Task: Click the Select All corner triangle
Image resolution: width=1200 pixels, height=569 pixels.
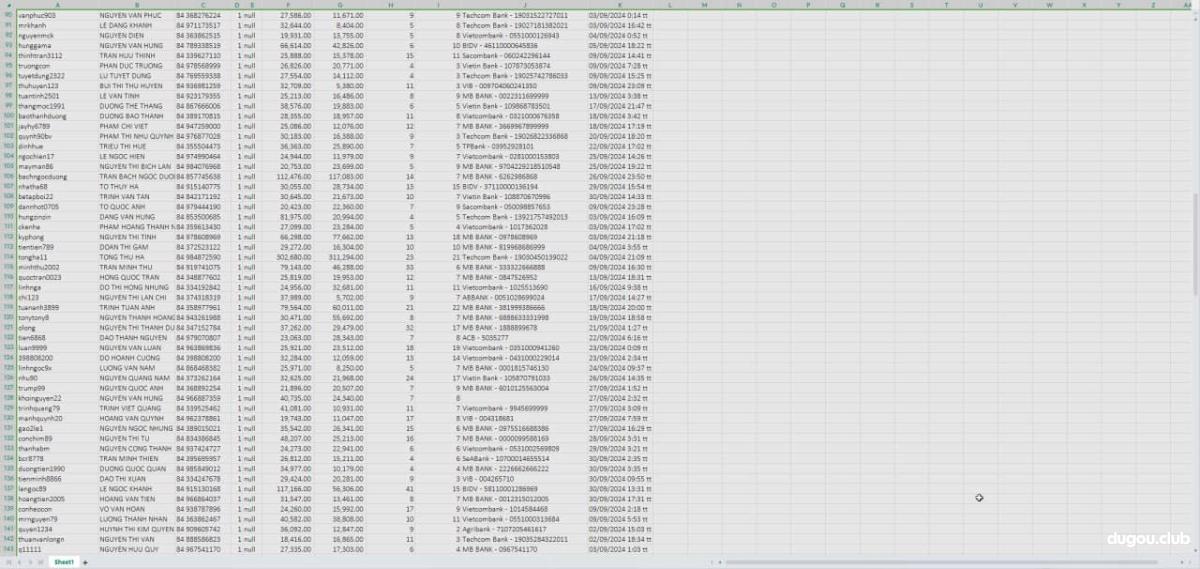Action: pos(8,5)
